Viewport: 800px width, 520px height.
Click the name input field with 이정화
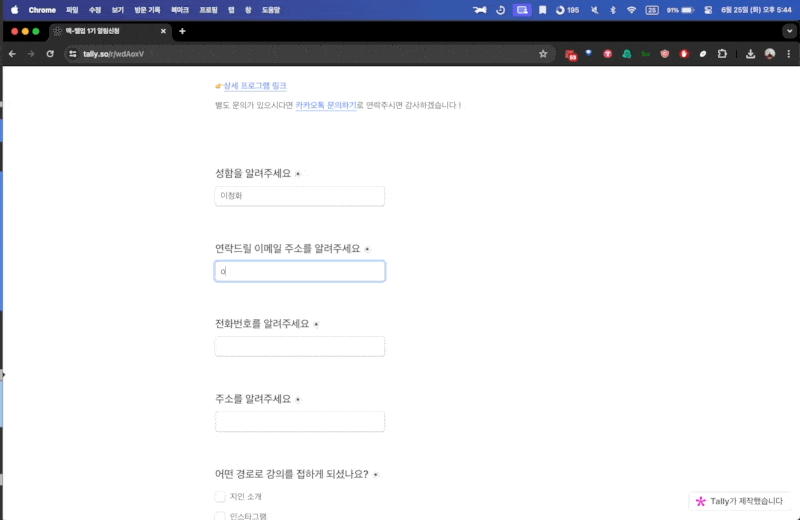click(300, 196)
